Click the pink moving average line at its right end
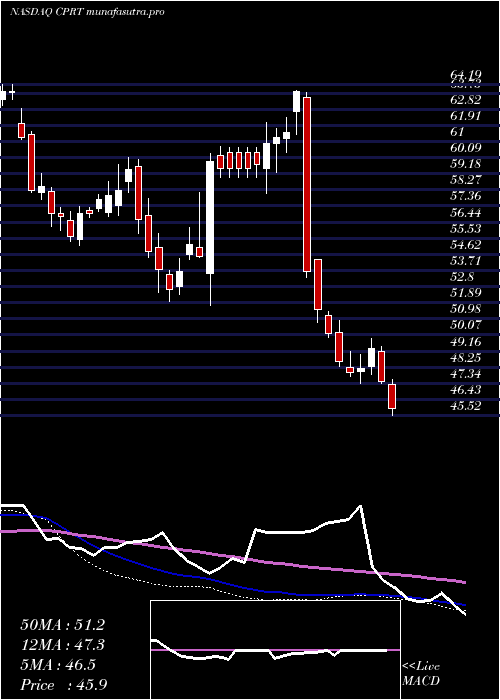Screen dimensions: 500x700 [463, 582]
